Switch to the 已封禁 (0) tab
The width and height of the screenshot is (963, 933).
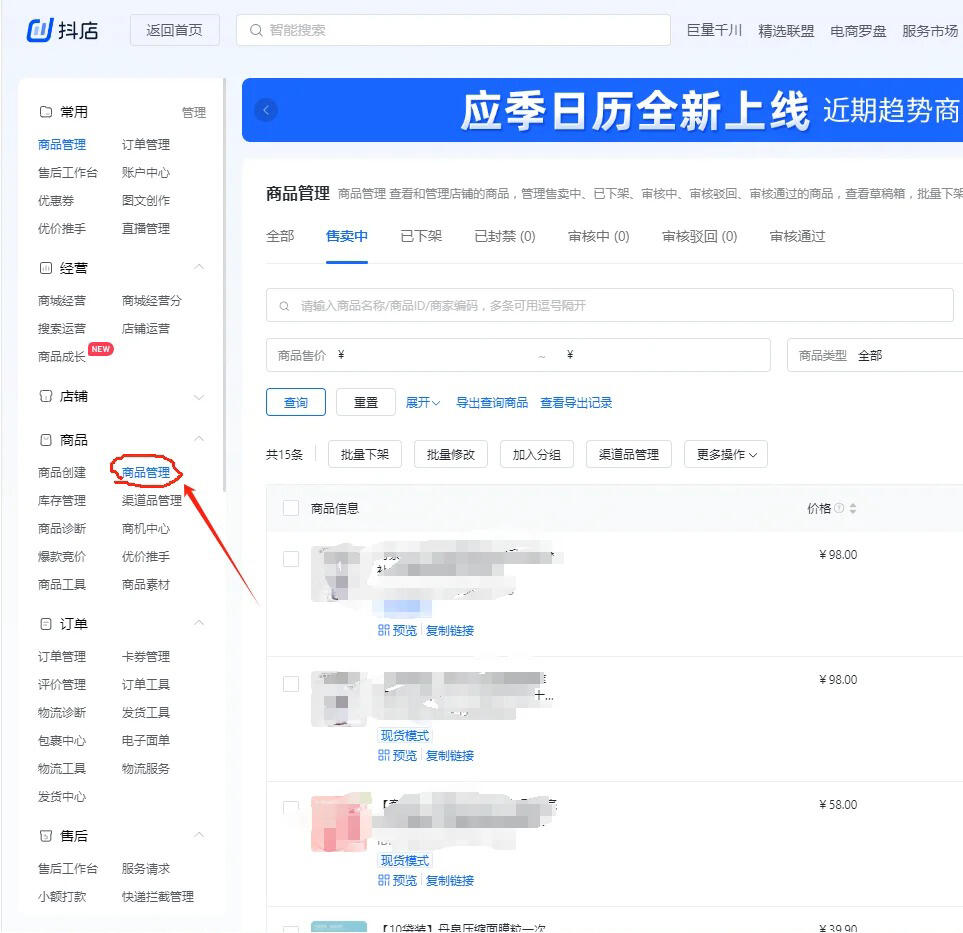tap(505, 236)
